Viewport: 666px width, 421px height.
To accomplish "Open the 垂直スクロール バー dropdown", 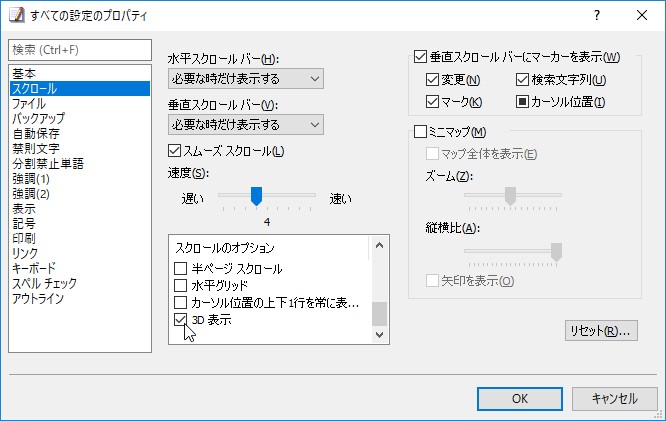I will click(x=246, y=124).
